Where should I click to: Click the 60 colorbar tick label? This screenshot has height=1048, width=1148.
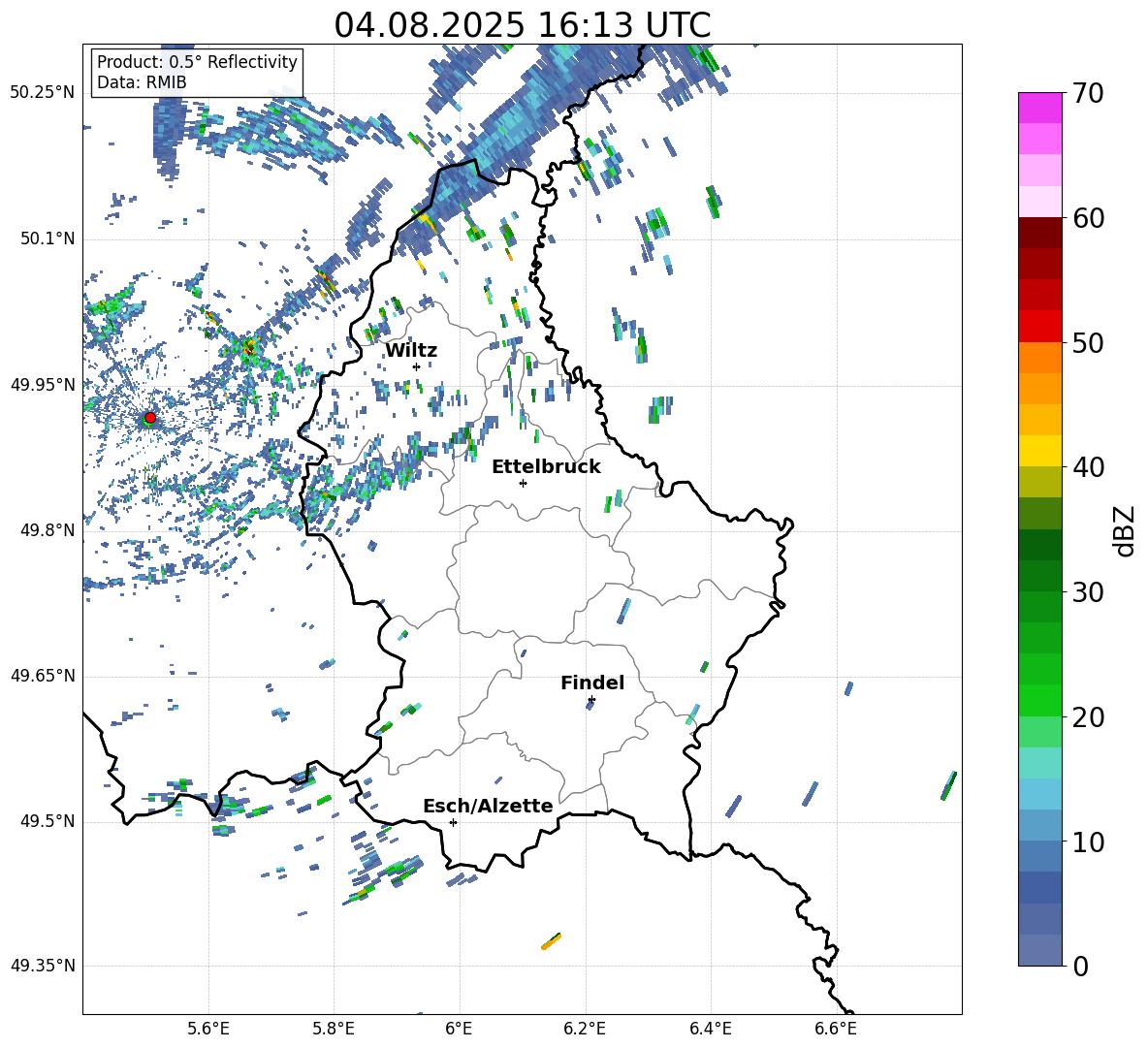coord(1088,218)
